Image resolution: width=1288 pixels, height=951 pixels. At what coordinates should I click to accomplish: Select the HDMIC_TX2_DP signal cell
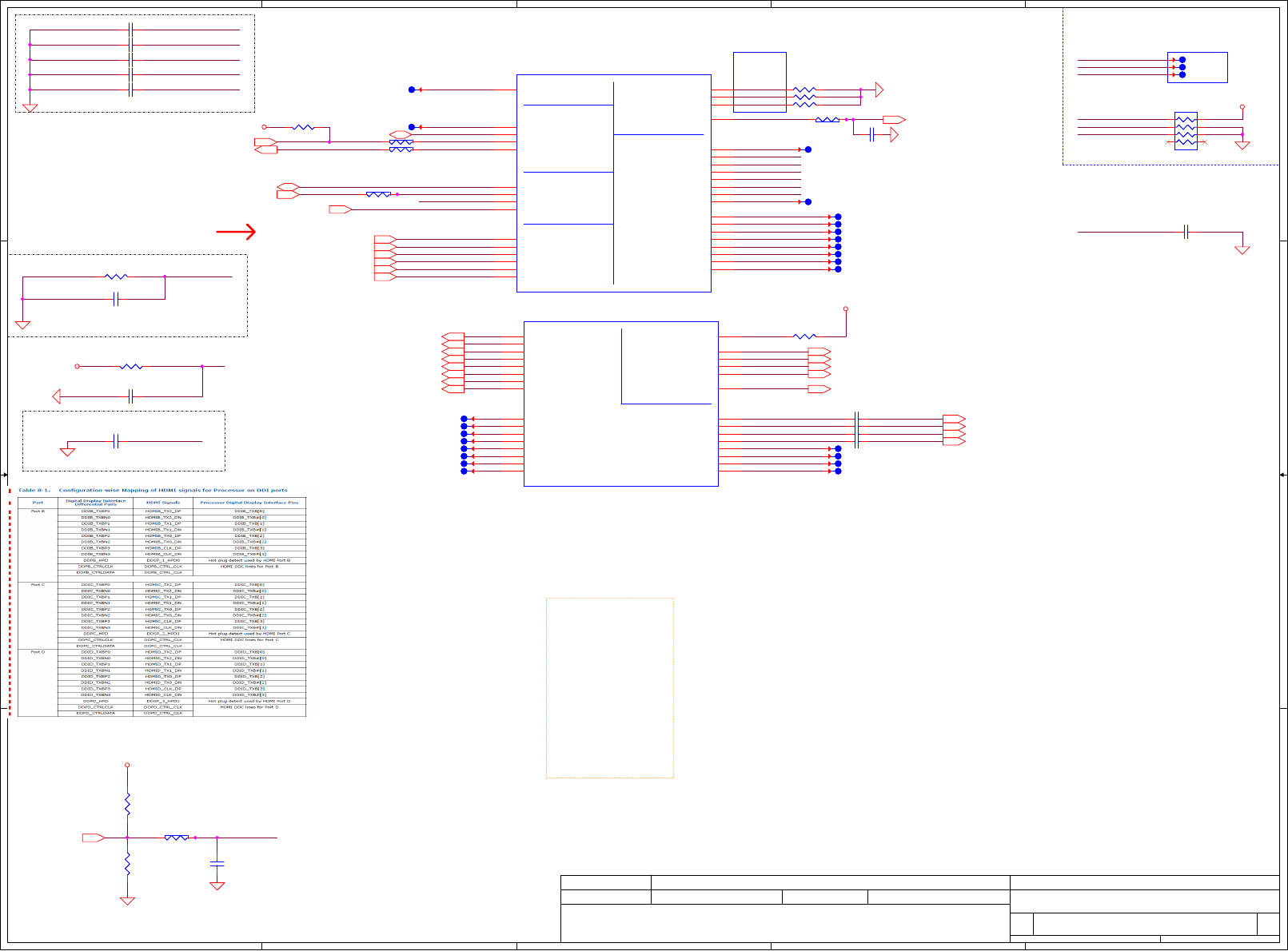pos(163,585)
